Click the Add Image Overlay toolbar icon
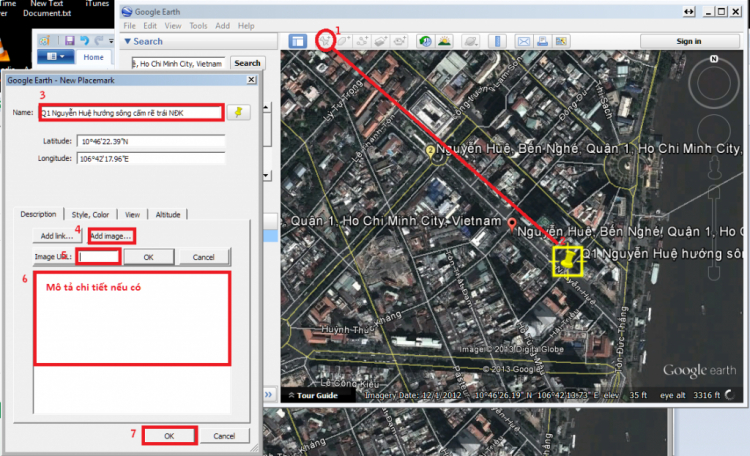This screenshot has width=750, height=456. click(381, 41)
